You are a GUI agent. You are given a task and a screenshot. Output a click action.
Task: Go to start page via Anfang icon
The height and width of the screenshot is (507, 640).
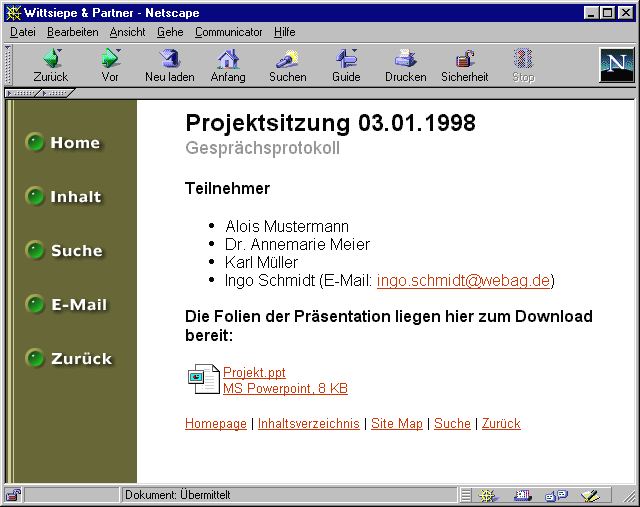pos(228,58)
